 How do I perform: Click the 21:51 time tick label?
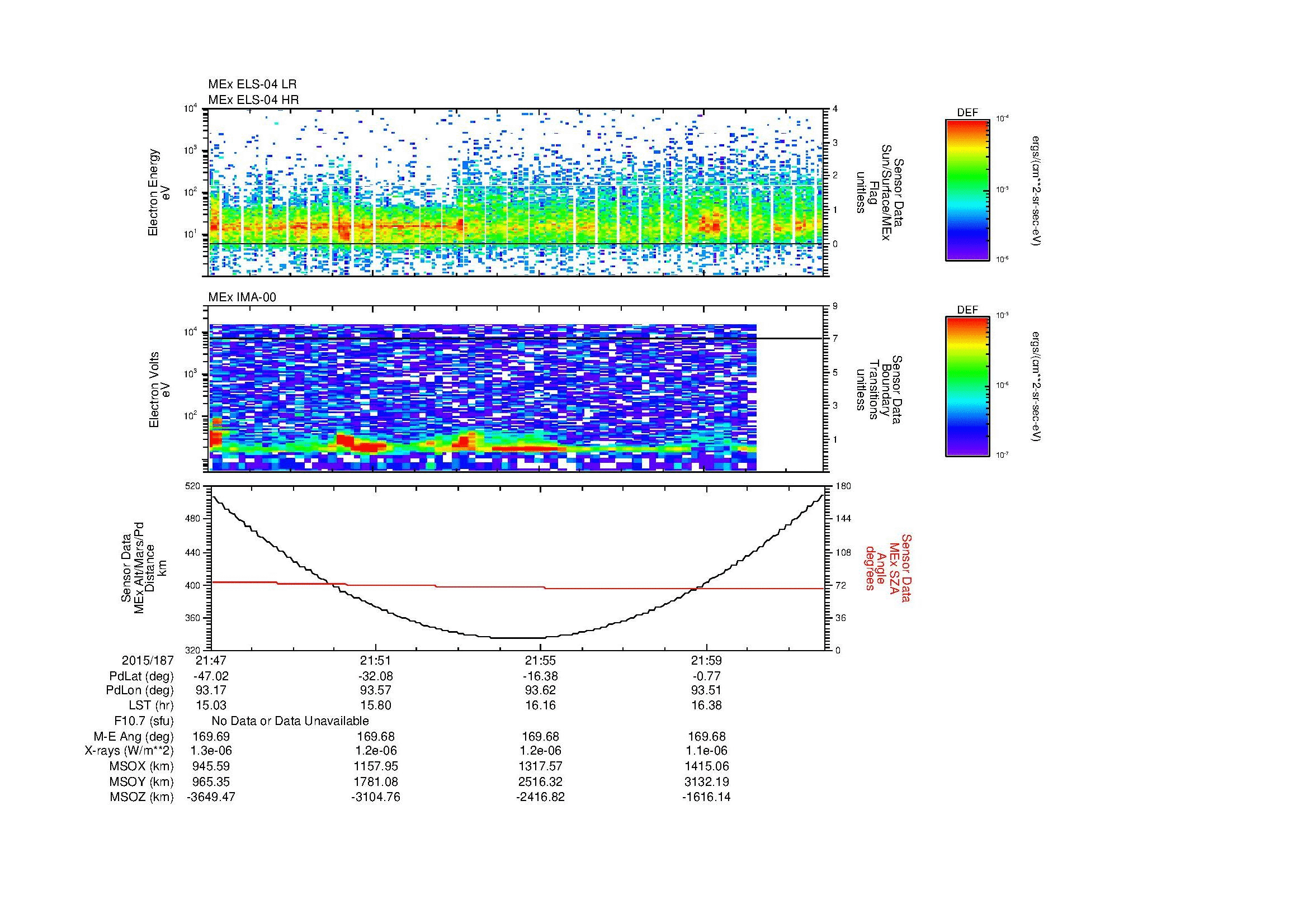point(375,661)
